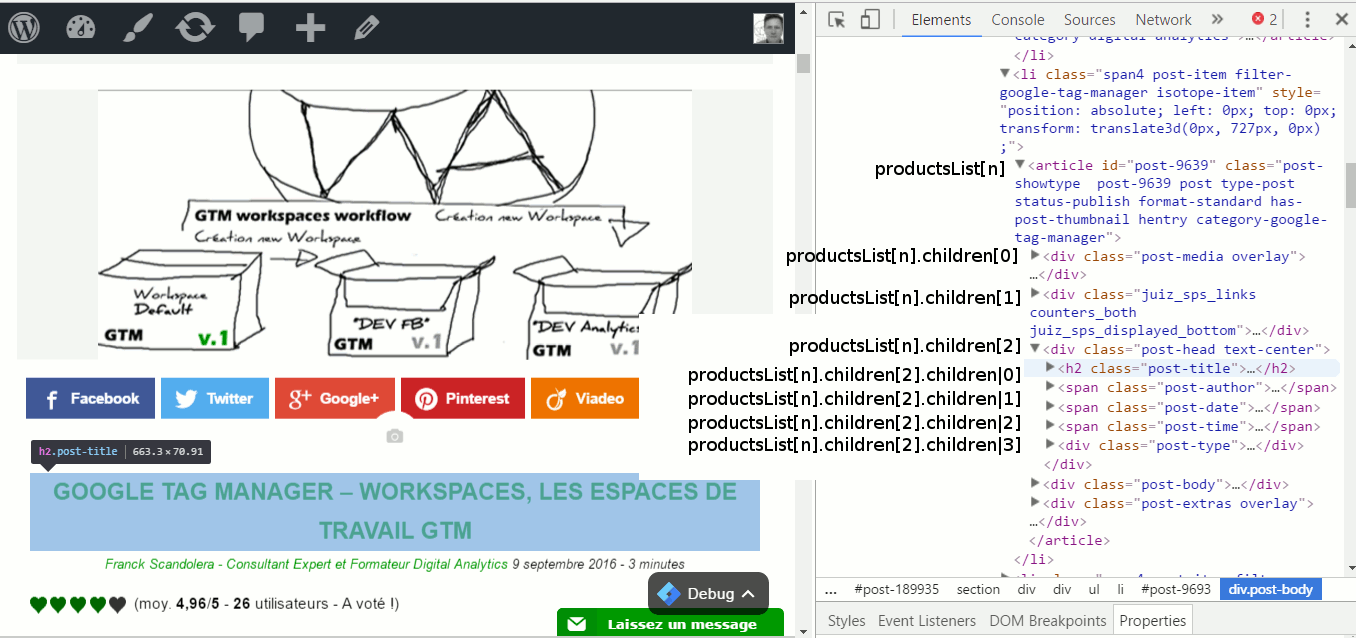Click the fifth grey rating heart
Viewport: 1356px width, 638px height.
tap(117, 604)
